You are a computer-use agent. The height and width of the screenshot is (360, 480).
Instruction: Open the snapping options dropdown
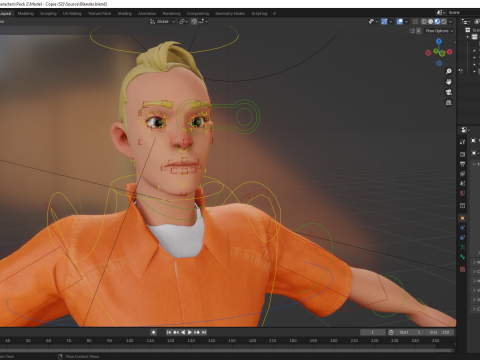pos(203,21)
